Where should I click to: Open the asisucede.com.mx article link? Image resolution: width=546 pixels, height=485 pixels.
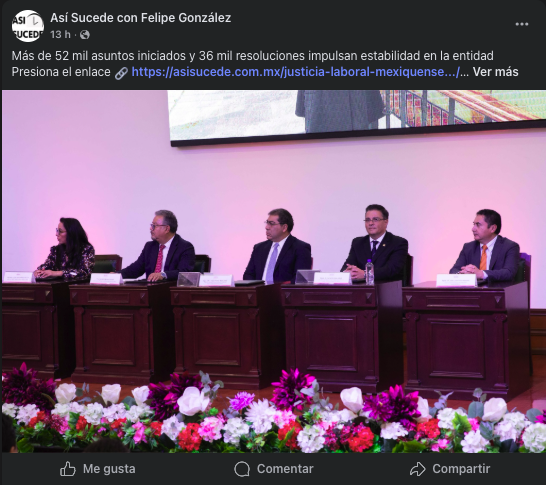coord(296,72)
